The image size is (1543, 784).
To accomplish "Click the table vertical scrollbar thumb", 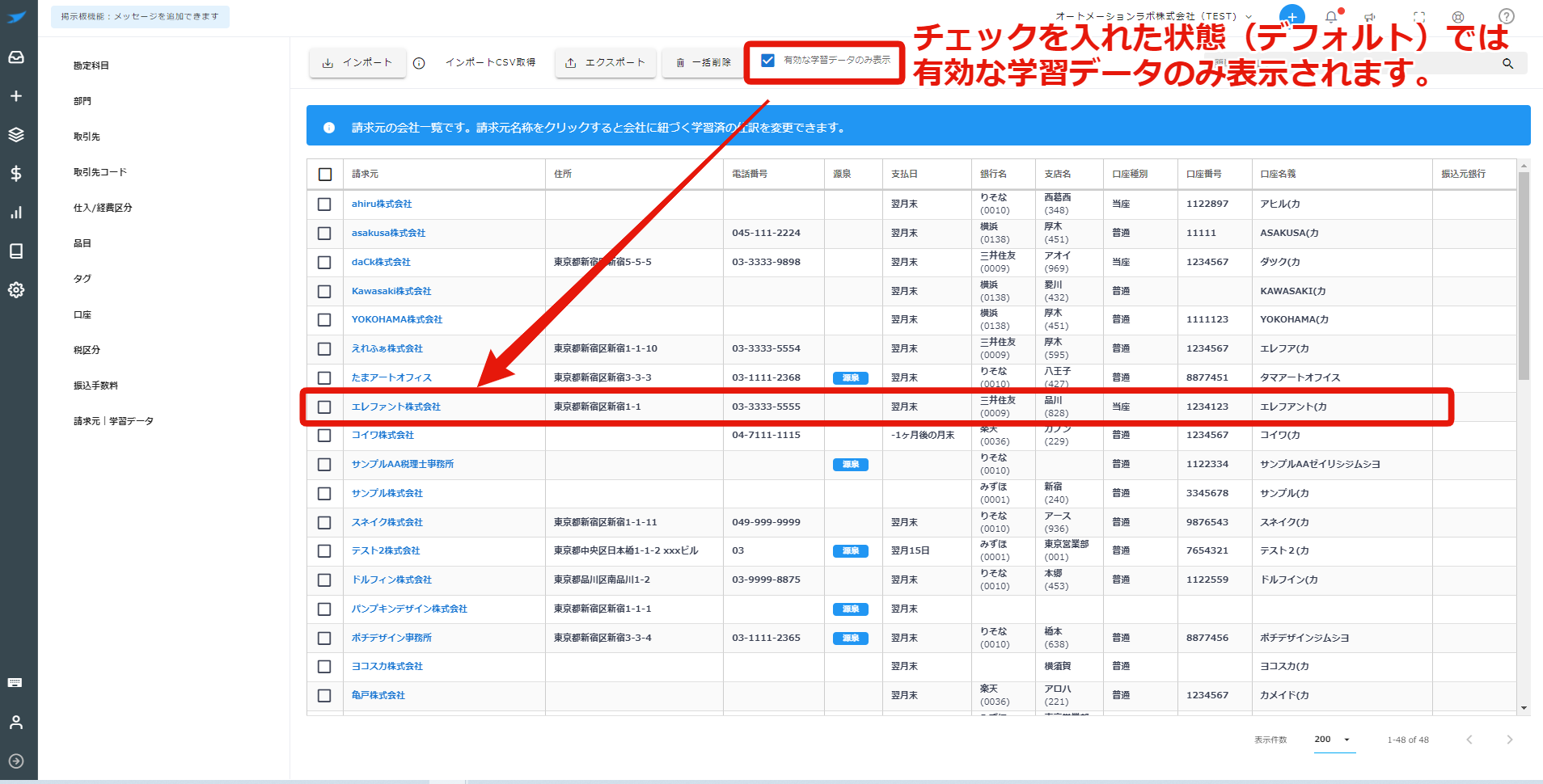I will coord(1524,275).
